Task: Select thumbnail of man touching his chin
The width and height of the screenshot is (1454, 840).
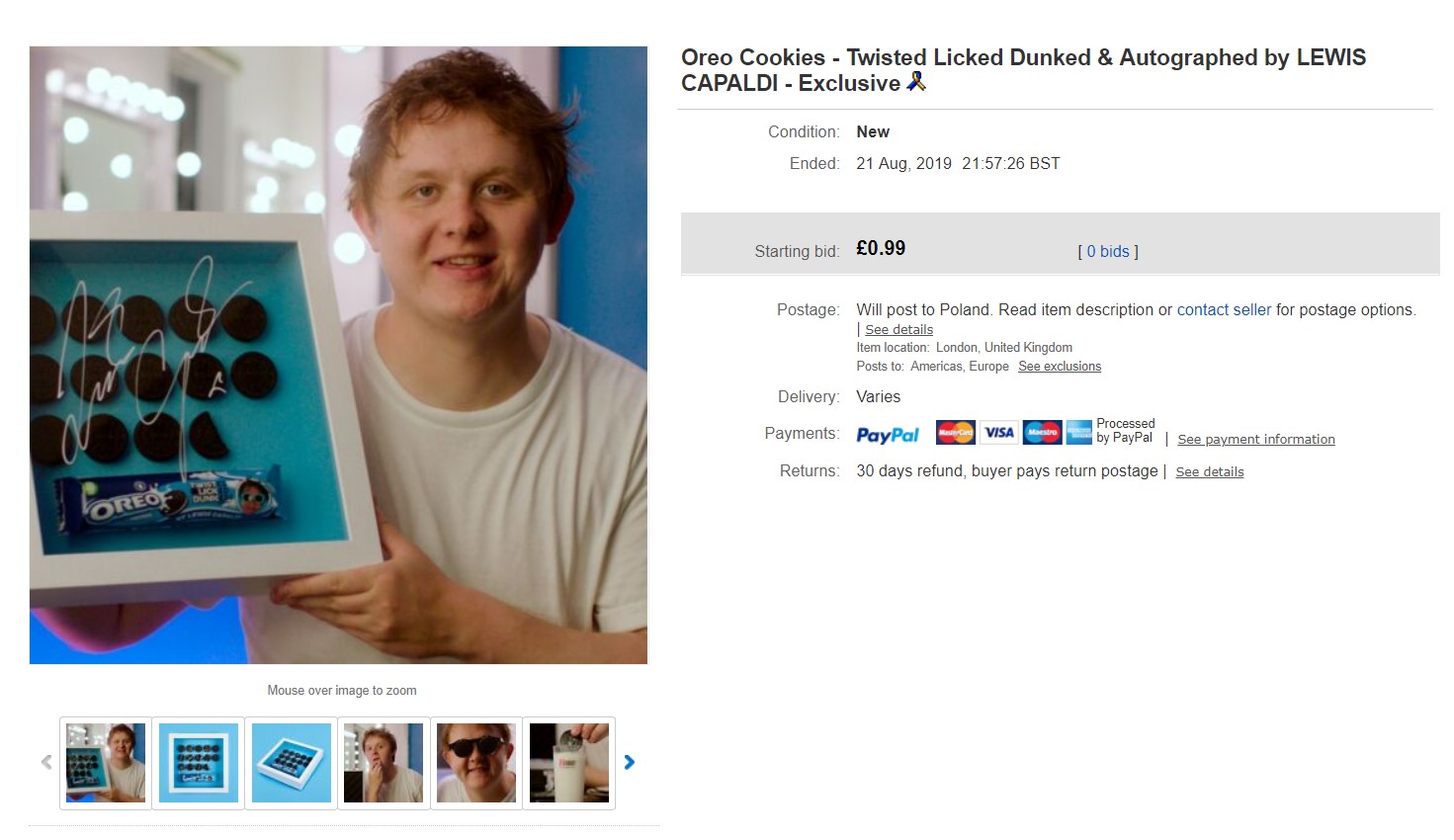Action: (384, 763)
